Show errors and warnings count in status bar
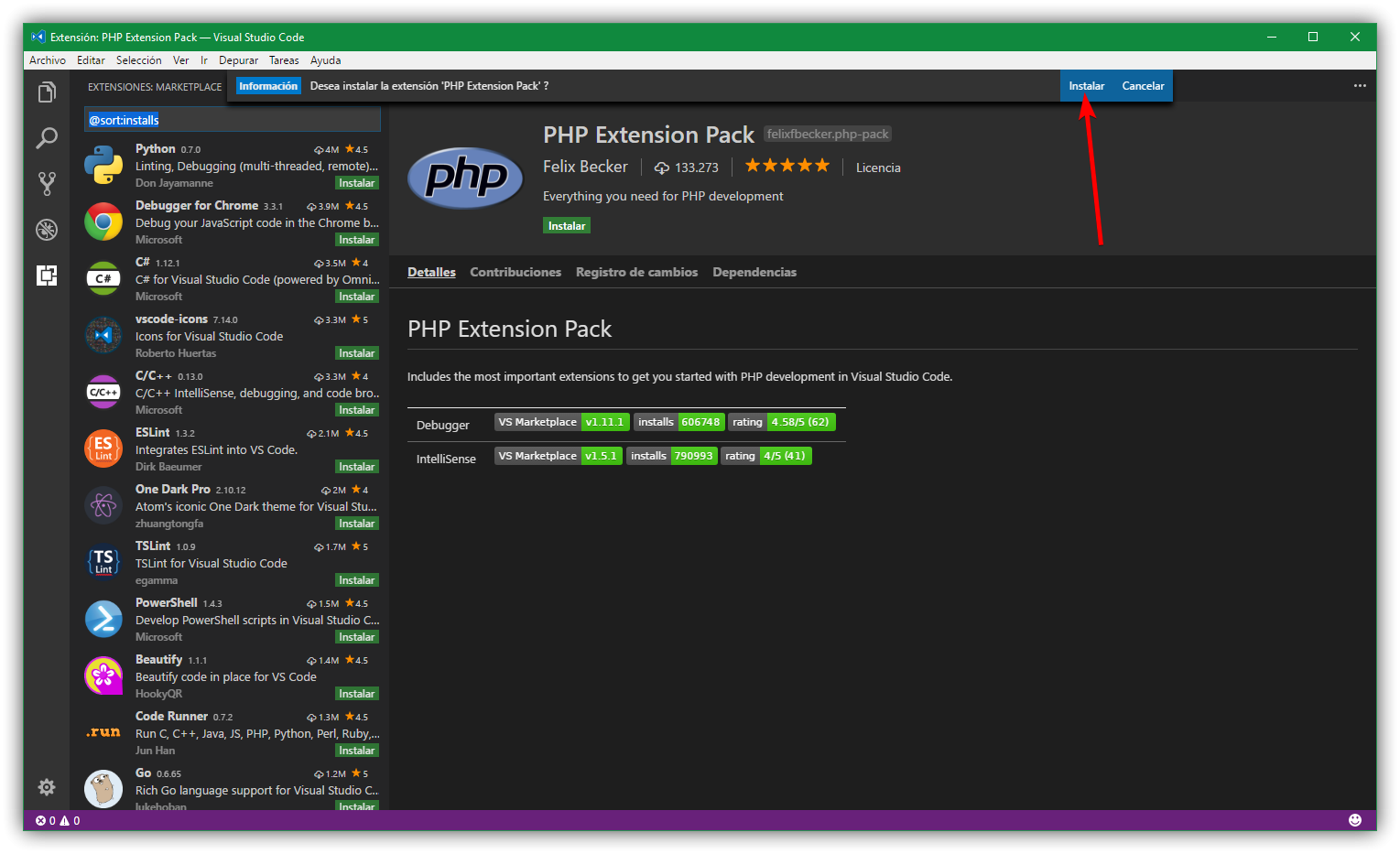This screenshot has height=854, width=1400. [x=58, y=820]
